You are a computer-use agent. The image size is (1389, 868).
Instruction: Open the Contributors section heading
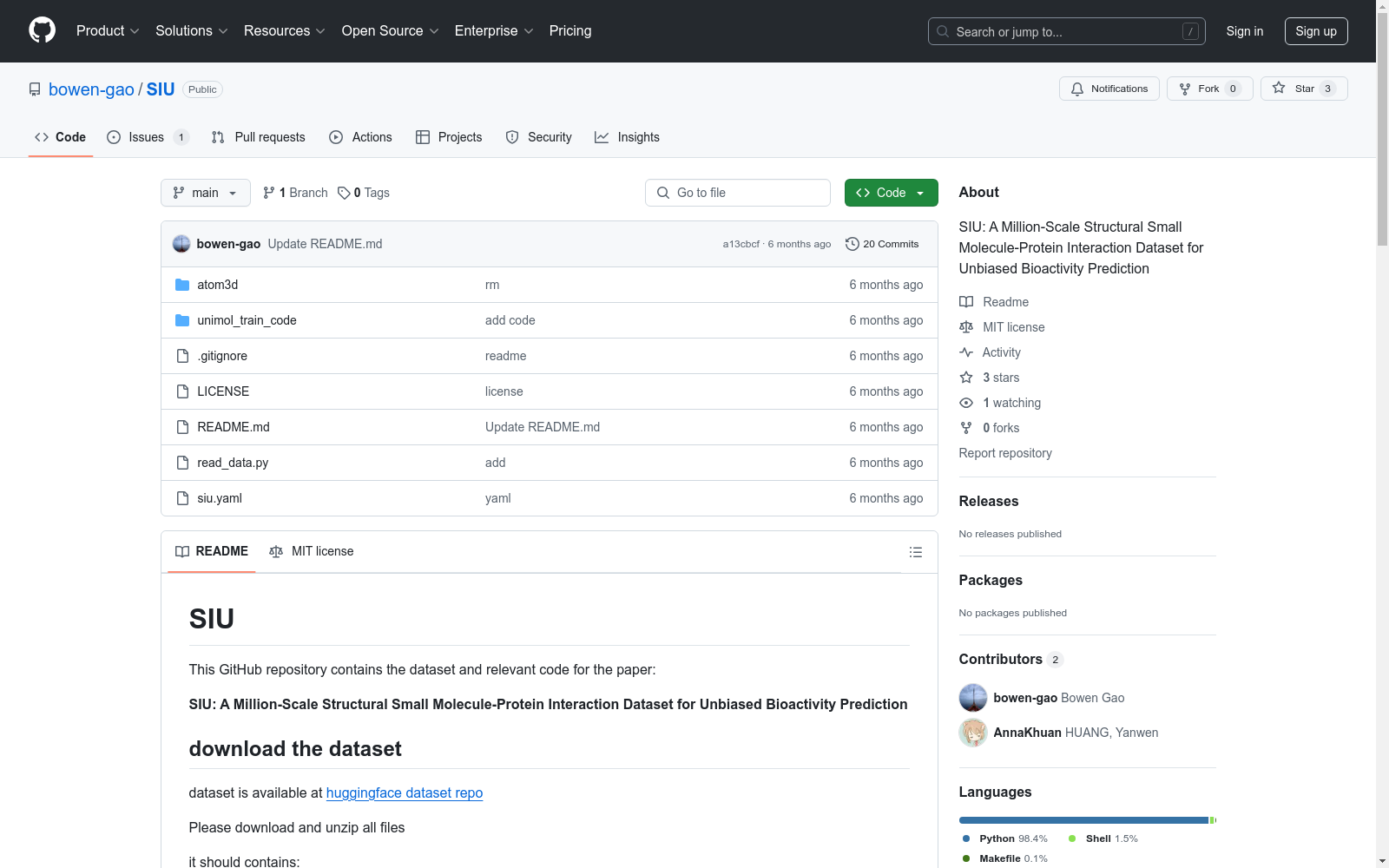(1011, 659)
